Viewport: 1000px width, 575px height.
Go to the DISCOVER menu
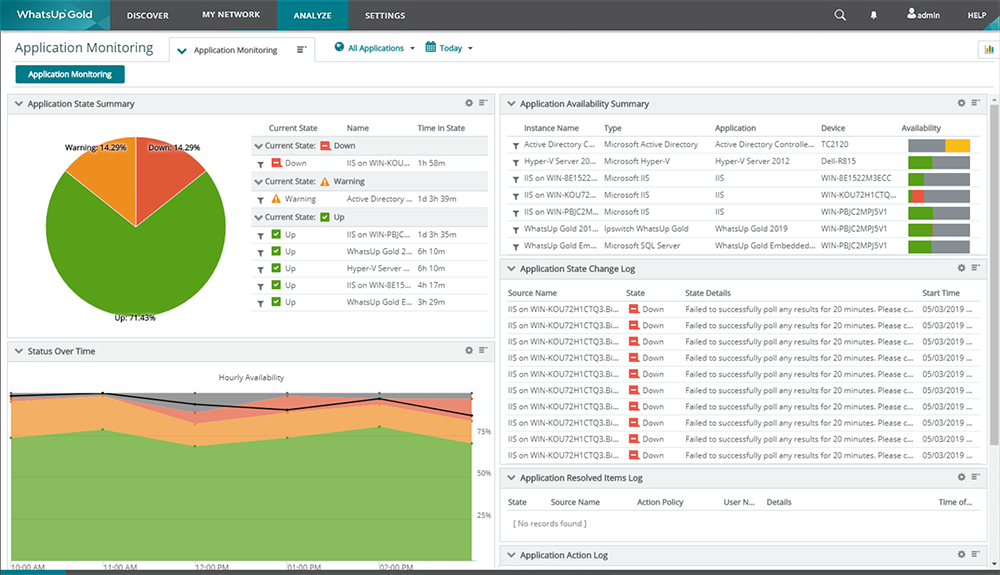147,15
